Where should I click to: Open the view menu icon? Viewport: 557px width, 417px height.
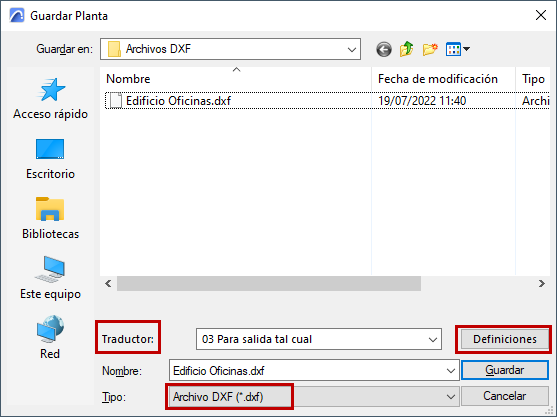[458, 49]
